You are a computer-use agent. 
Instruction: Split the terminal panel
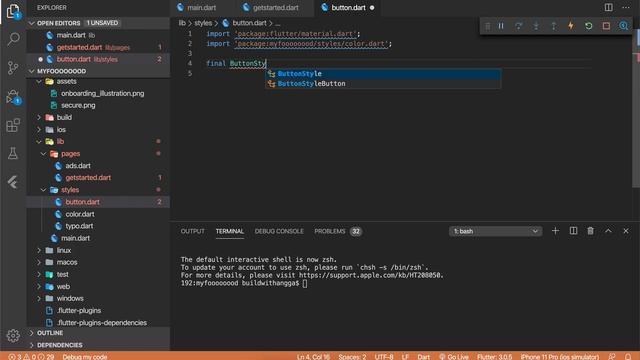573,231
